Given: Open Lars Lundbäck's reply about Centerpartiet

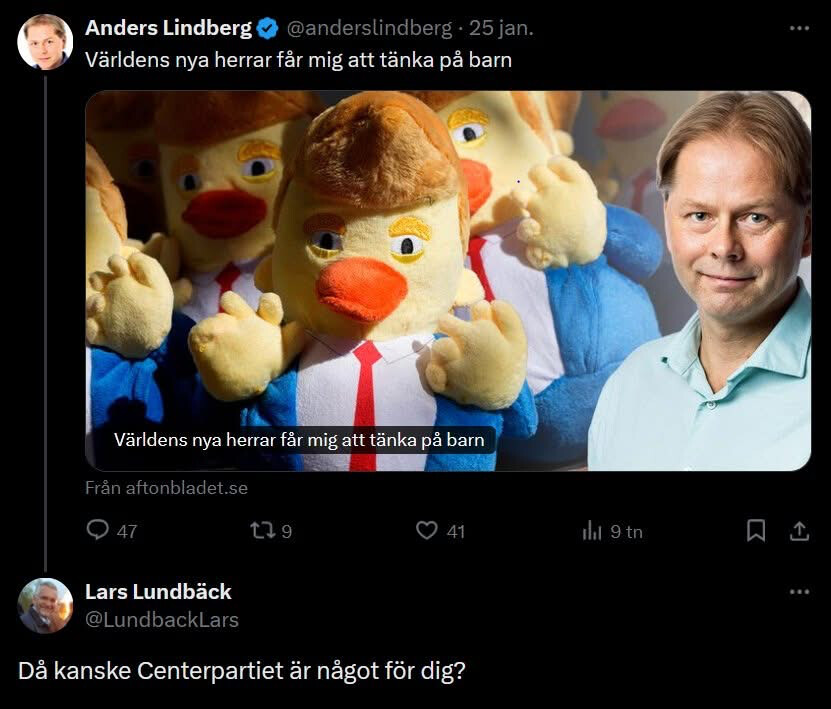Looking at the screenshot, I should click(242, 671).
